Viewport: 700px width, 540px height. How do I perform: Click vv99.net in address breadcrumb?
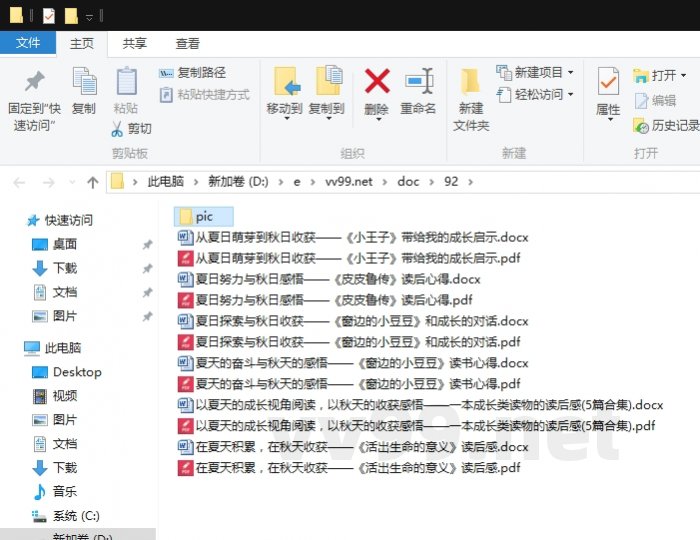pyautogui.click(x=349, y=182)
